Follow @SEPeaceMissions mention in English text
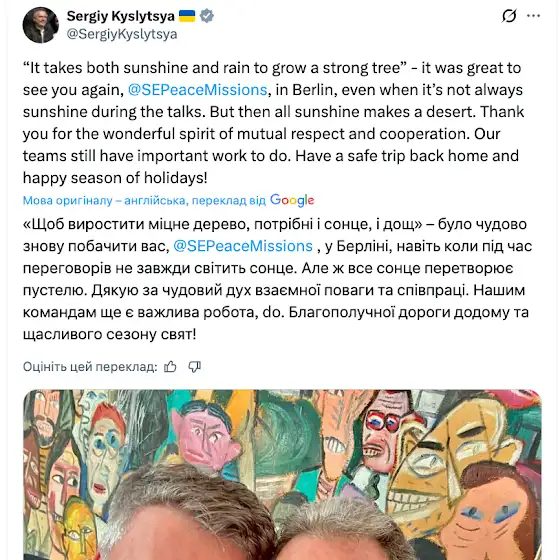560x560 pixels. coord(198,90)
